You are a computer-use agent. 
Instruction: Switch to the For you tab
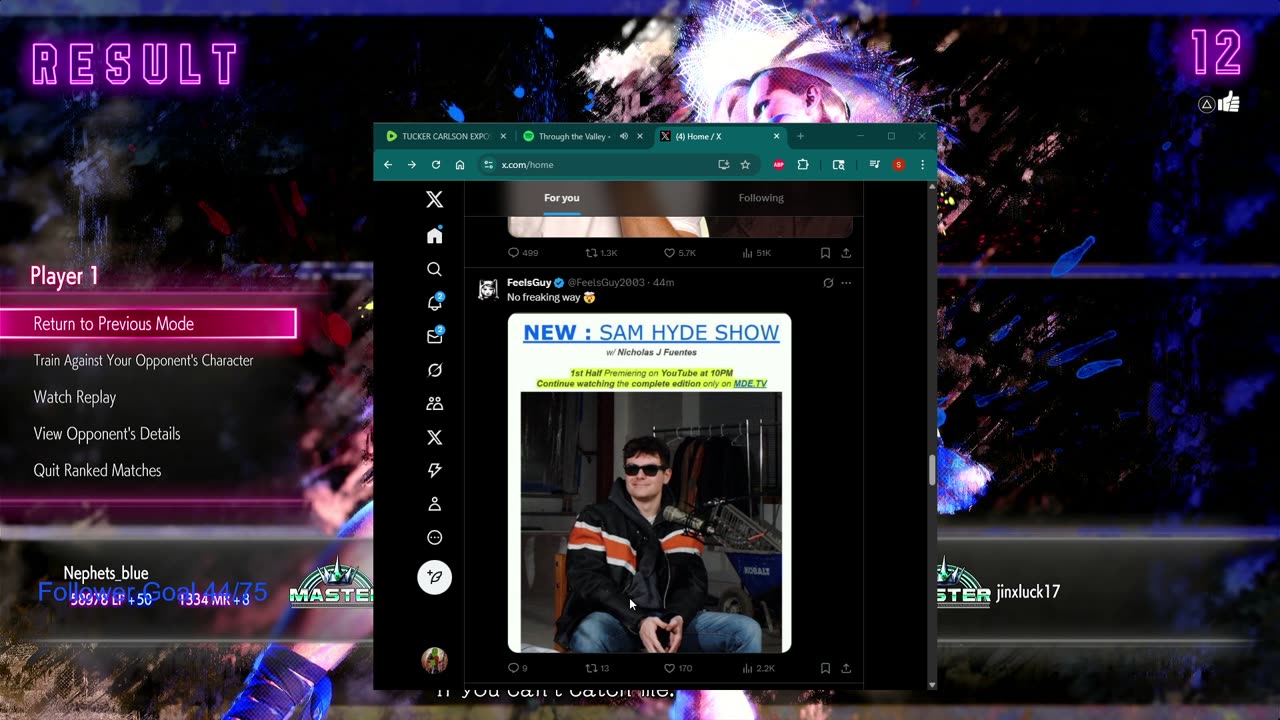coord(562,198)
